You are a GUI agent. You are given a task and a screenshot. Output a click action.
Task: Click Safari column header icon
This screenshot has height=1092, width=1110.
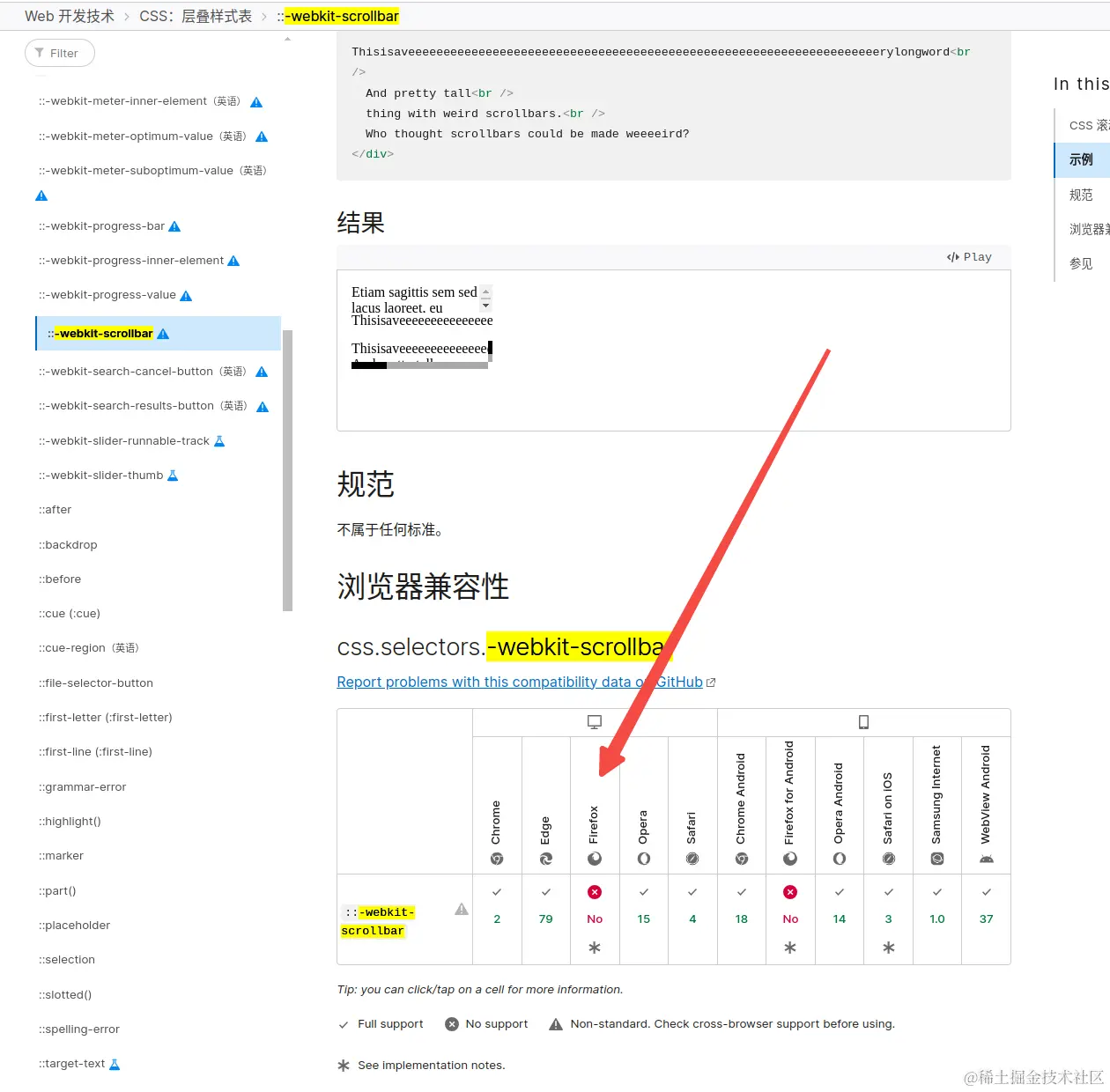click(x=692, y=859)
